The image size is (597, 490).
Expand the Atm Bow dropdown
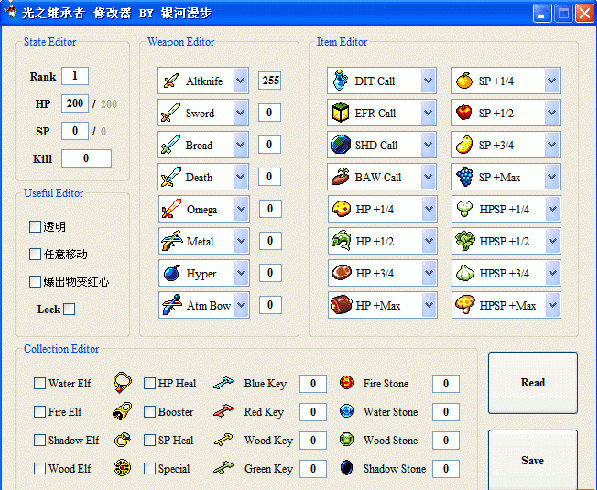(x=241, y=305)
